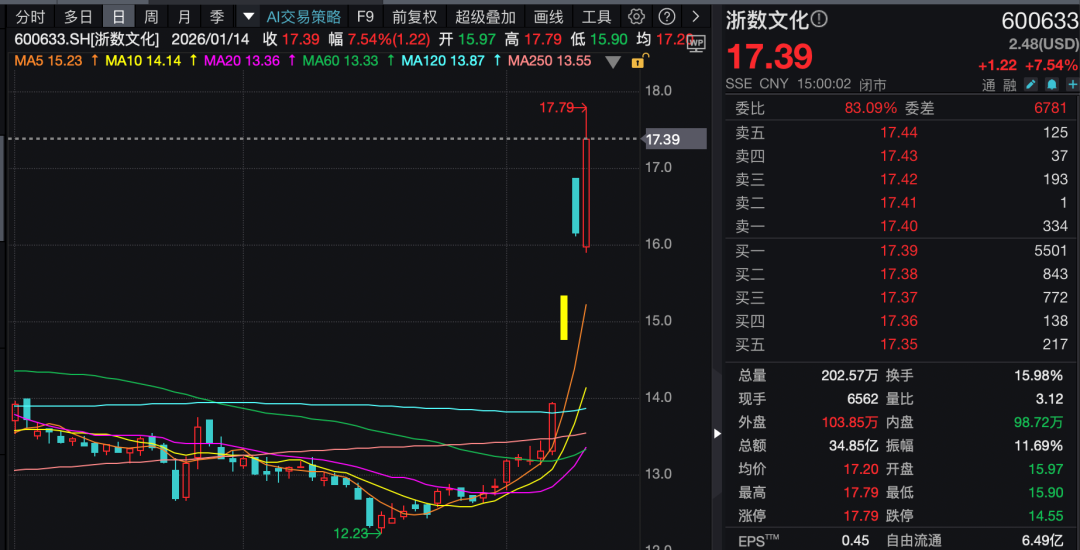Click the MA250 13.55 indicator label

549,61
